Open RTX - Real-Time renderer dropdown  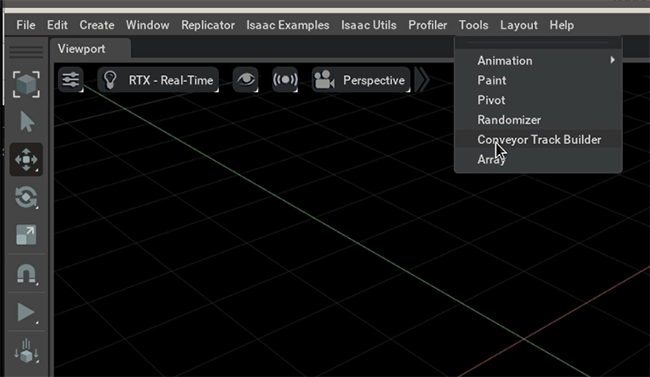[158, 80]
